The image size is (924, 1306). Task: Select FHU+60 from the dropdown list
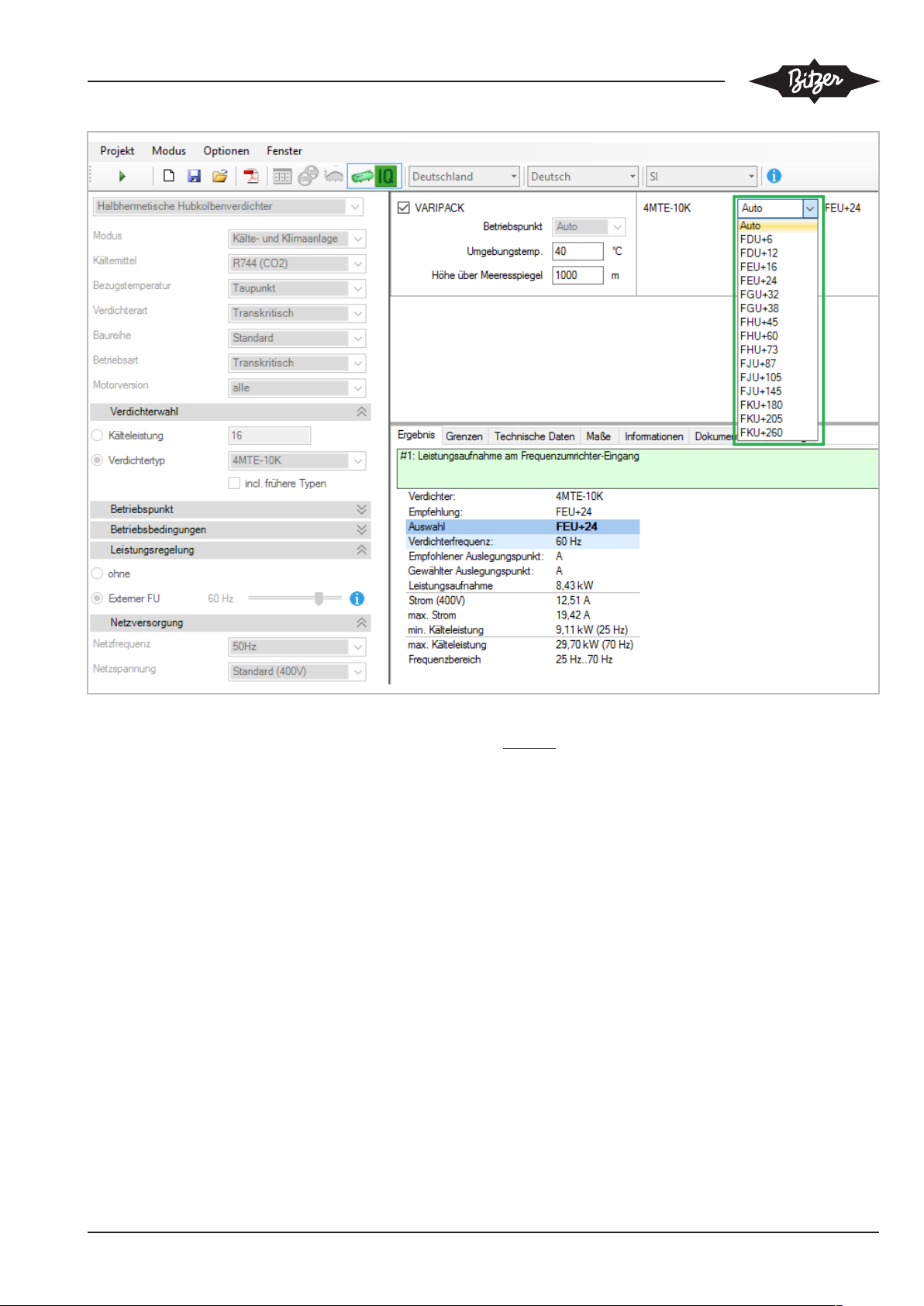pos(777,336)
